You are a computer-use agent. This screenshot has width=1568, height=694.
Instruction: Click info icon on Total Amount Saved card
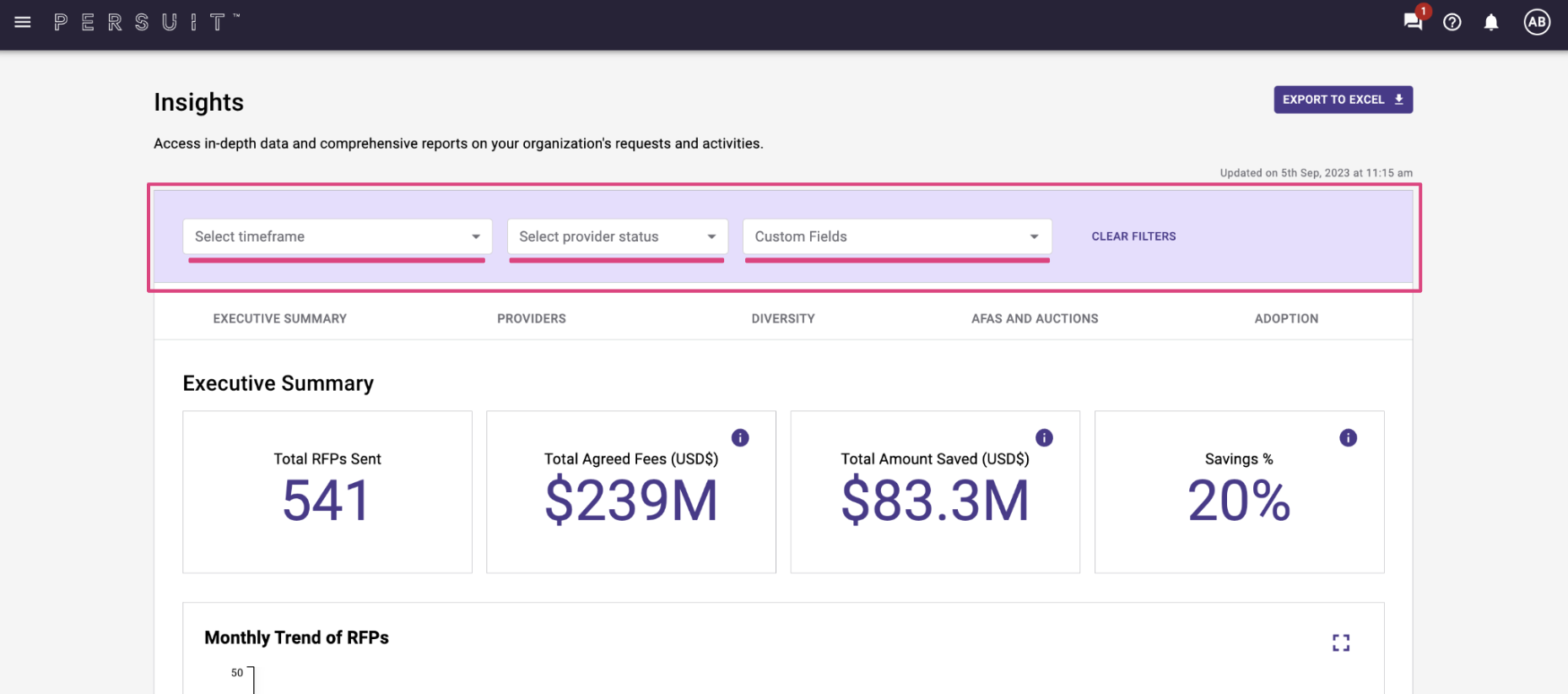pyautogui.click(x=1044, y=437)
